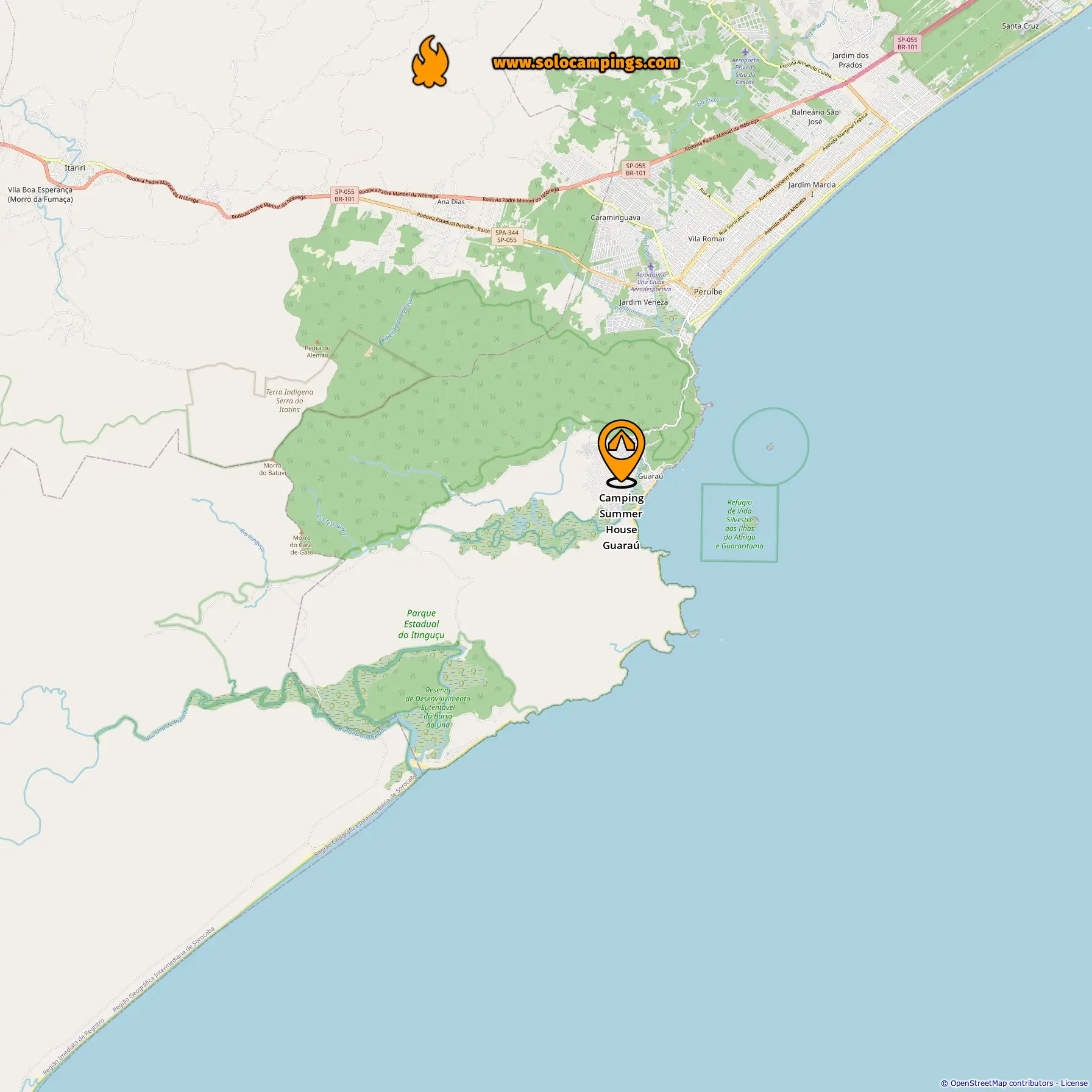
Task: Click the Caraminguava neighborhood label
Action: tap(615, 218)
